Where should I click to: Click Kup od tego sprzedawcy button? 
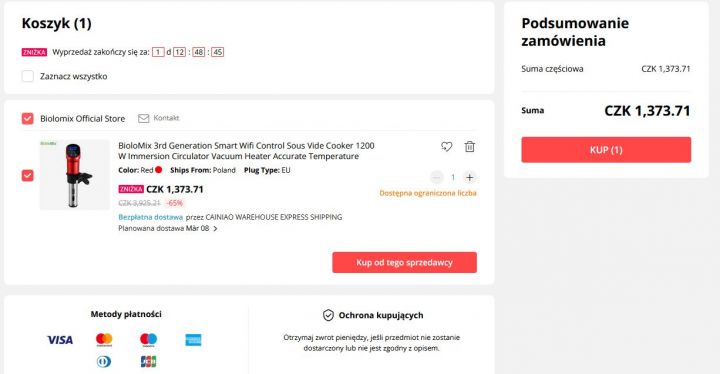point(405,262)
